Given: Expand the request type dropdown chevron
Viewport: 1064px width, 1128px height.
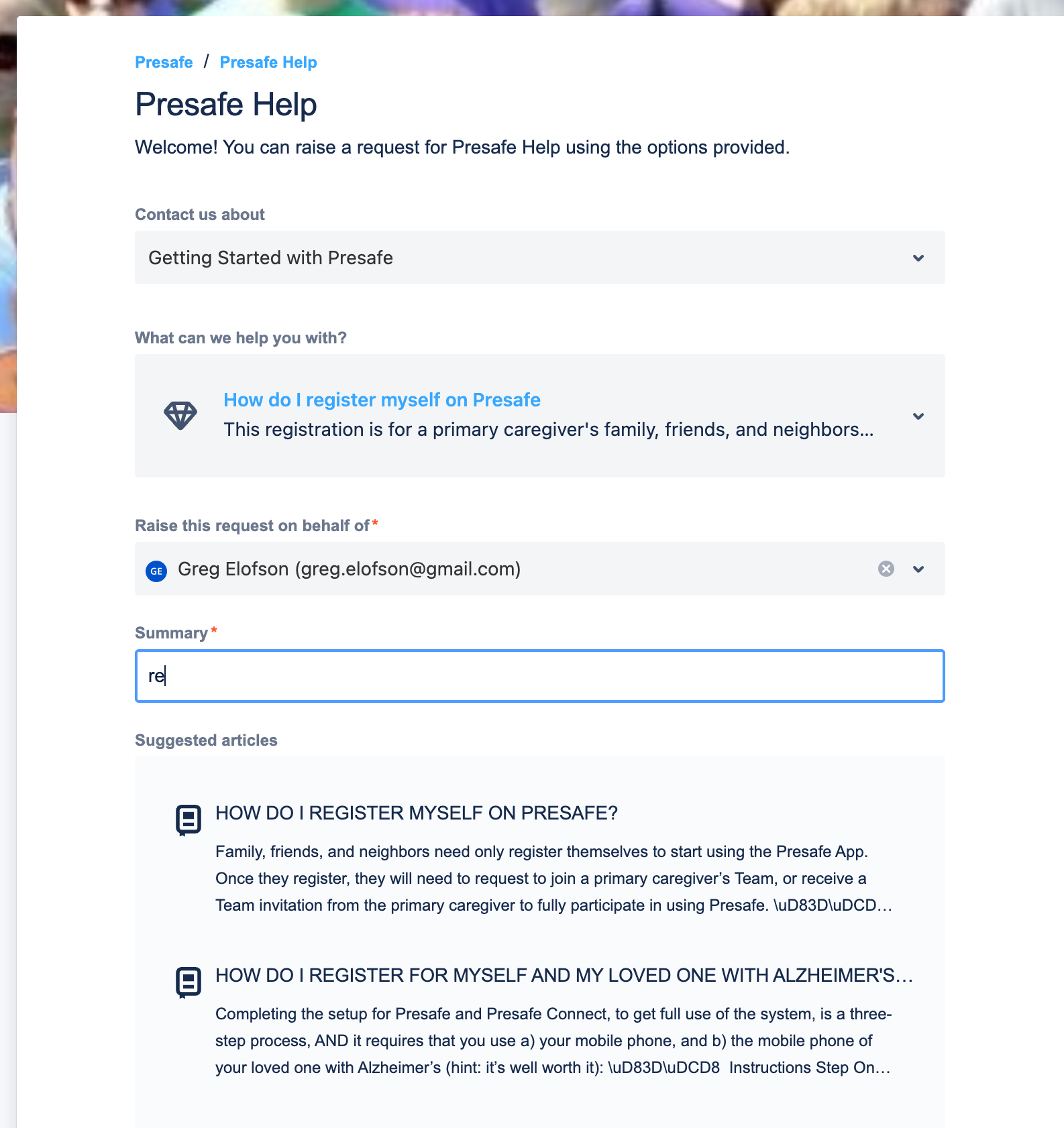Looking at the screenshot, I should click(x=918, y=416).
